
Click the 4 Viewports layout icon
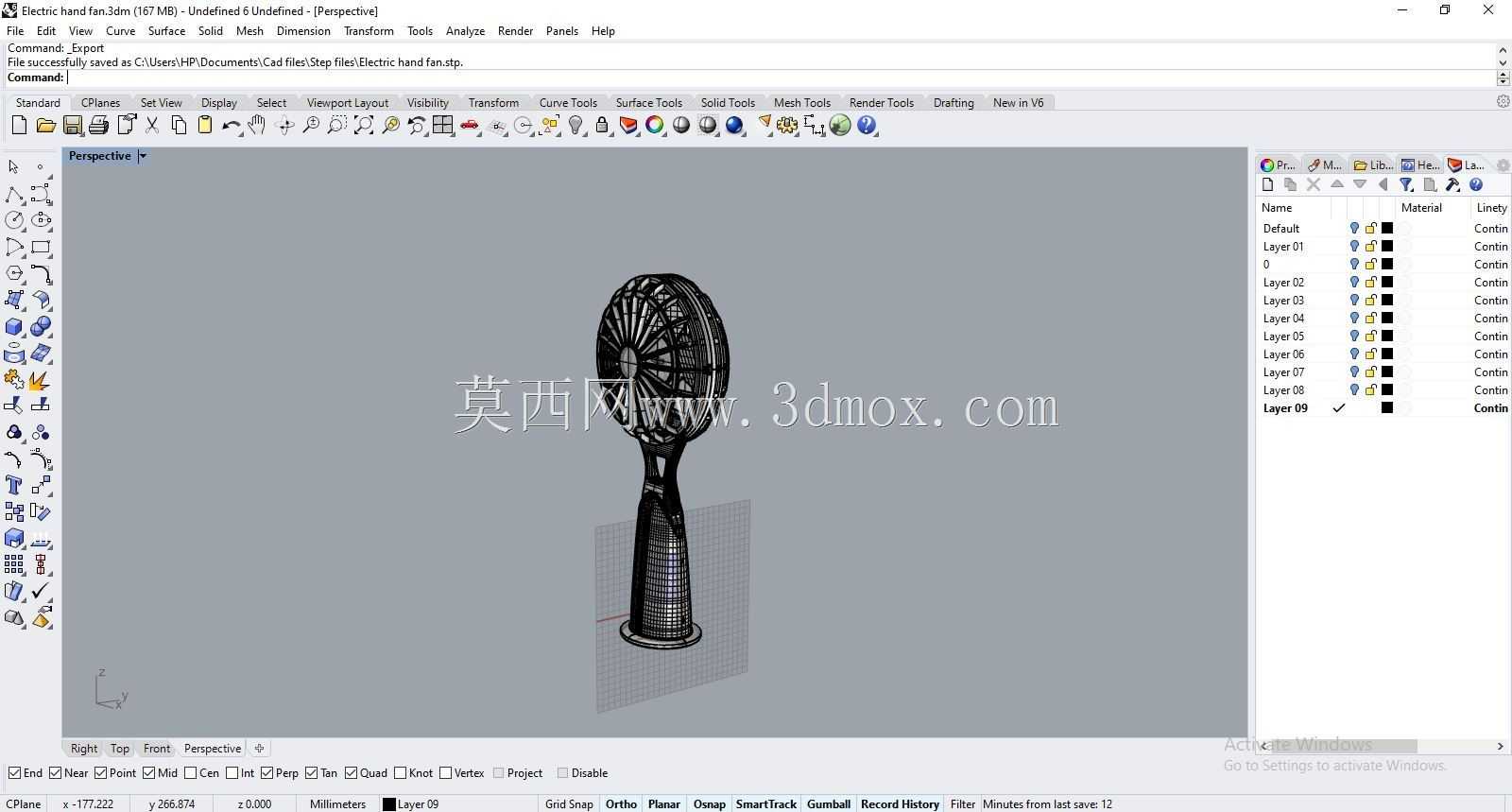coord(442,126)
